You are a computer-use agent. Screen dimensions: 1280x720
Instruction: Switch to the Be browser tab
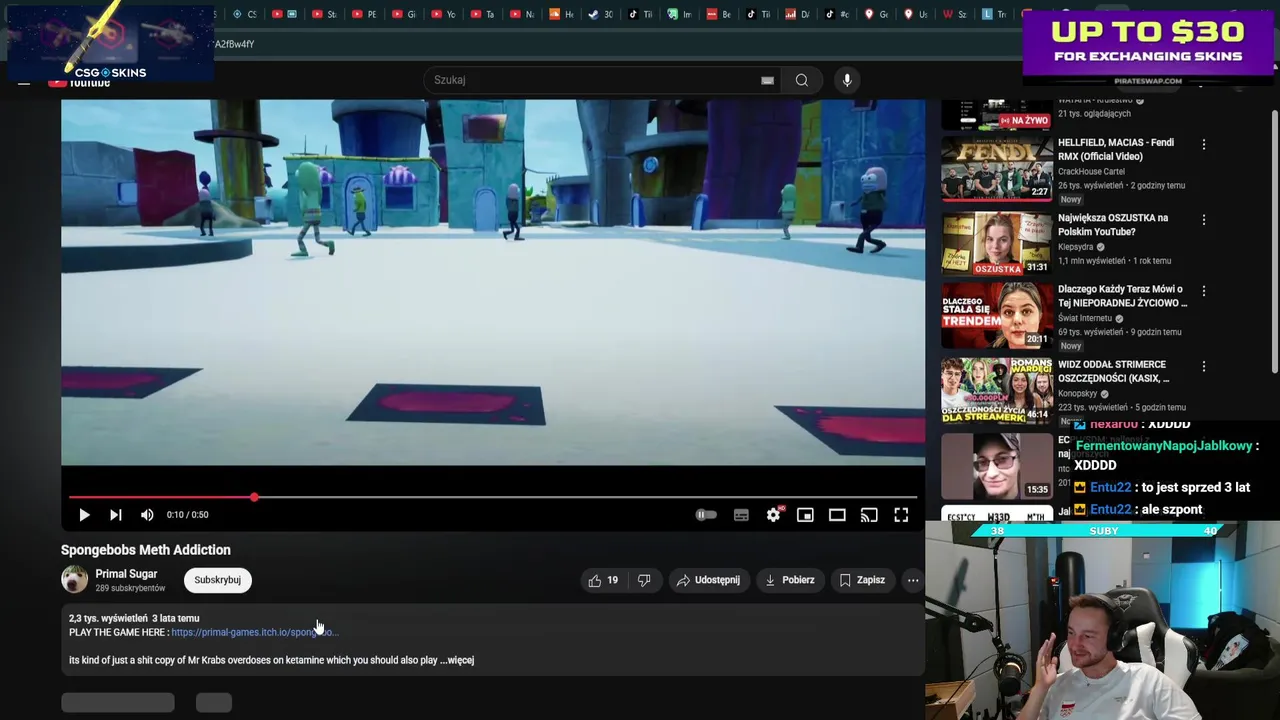[719, 14]
